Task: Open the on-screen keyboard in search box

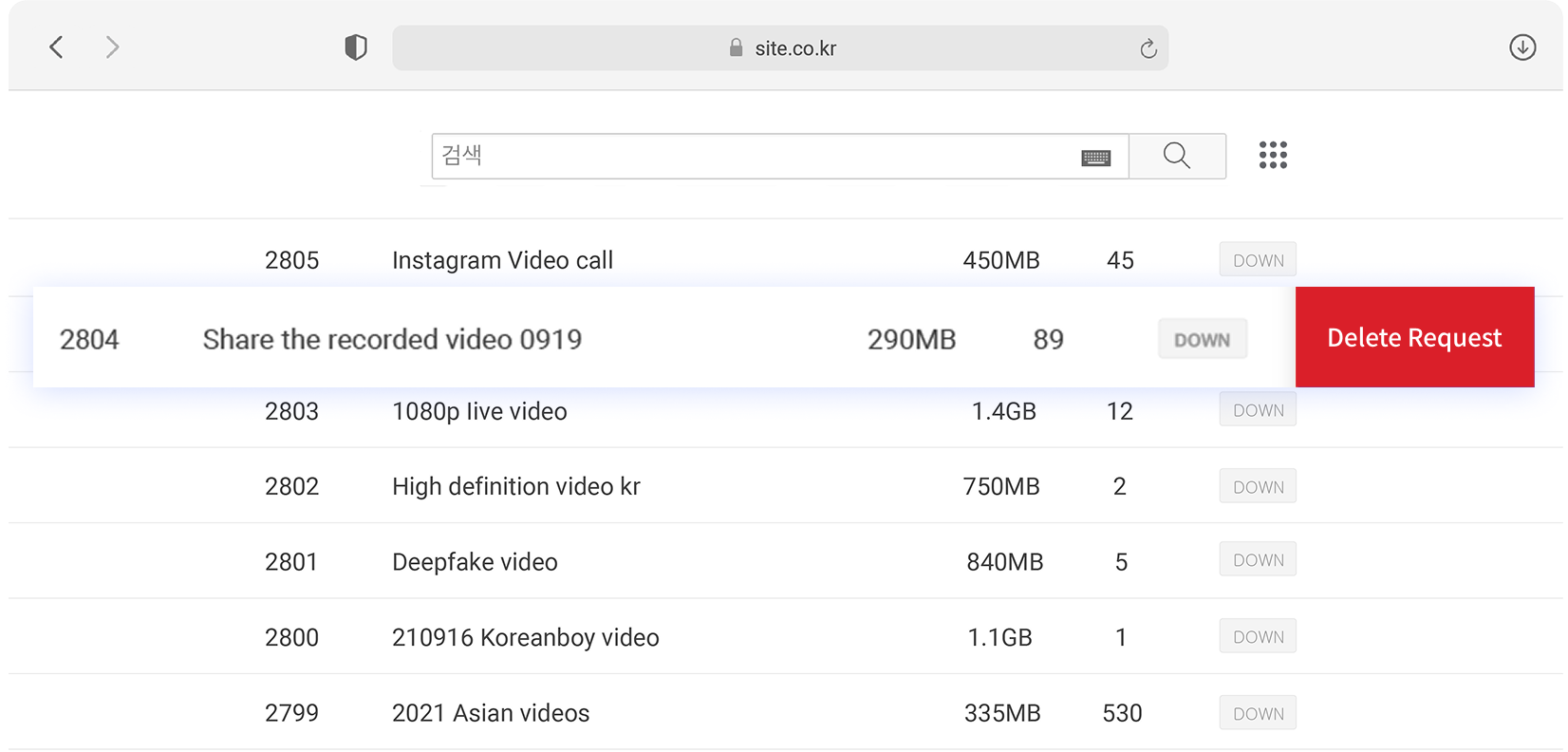Action: 1095,158
